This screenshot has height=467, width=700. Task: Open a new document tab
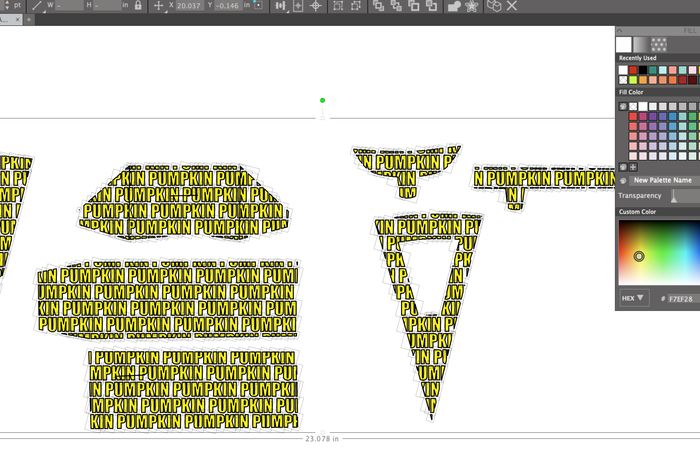click(x=30, y=20)
